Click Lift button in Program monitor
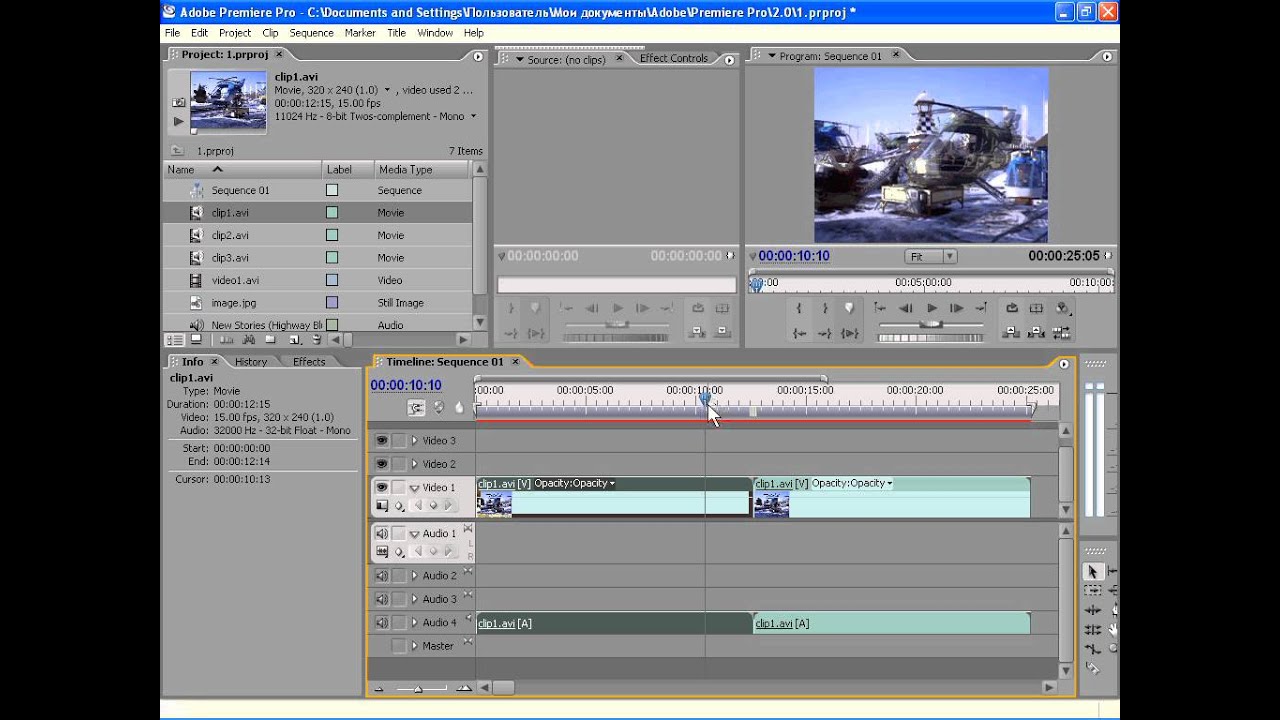Screen dimensions: 1280x720 click(1012, 333)
